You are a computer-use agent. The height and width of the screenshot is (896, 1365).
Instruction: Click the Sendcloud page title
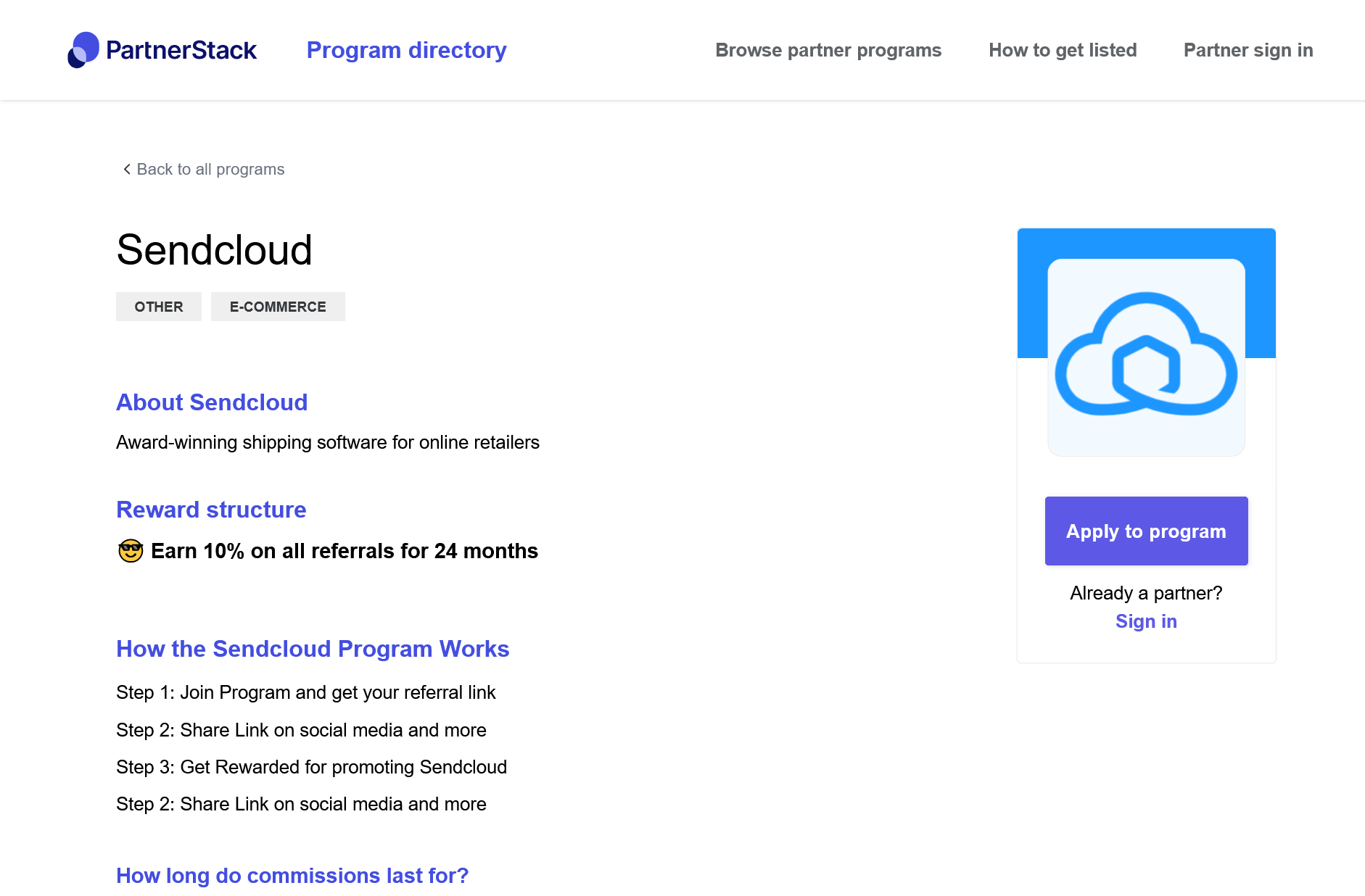click(x=214, y=250)
